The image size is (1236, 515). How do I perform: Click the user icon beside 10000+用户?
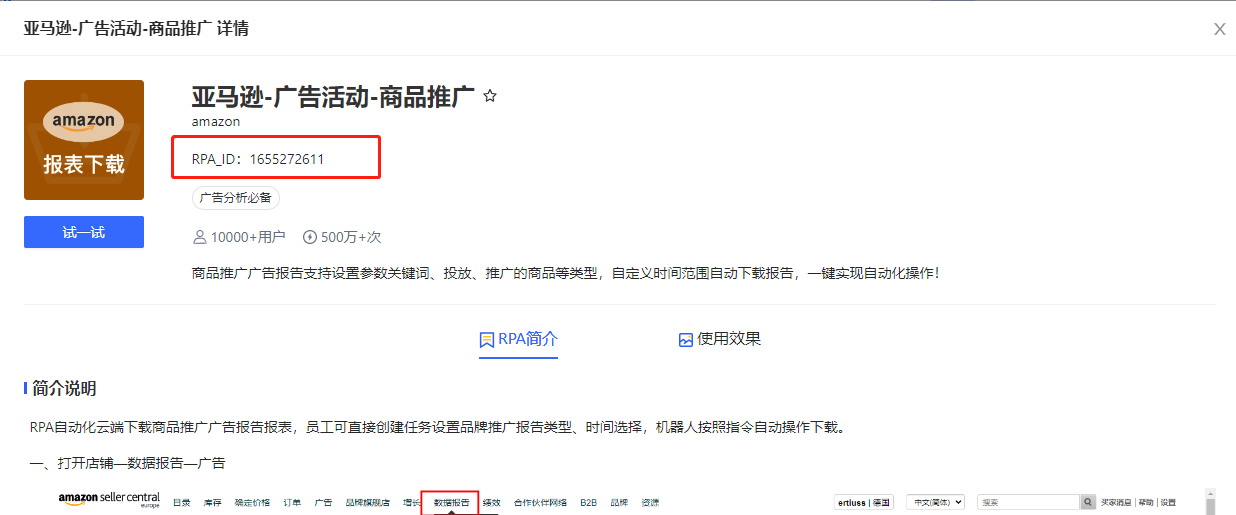coord(199,237)
